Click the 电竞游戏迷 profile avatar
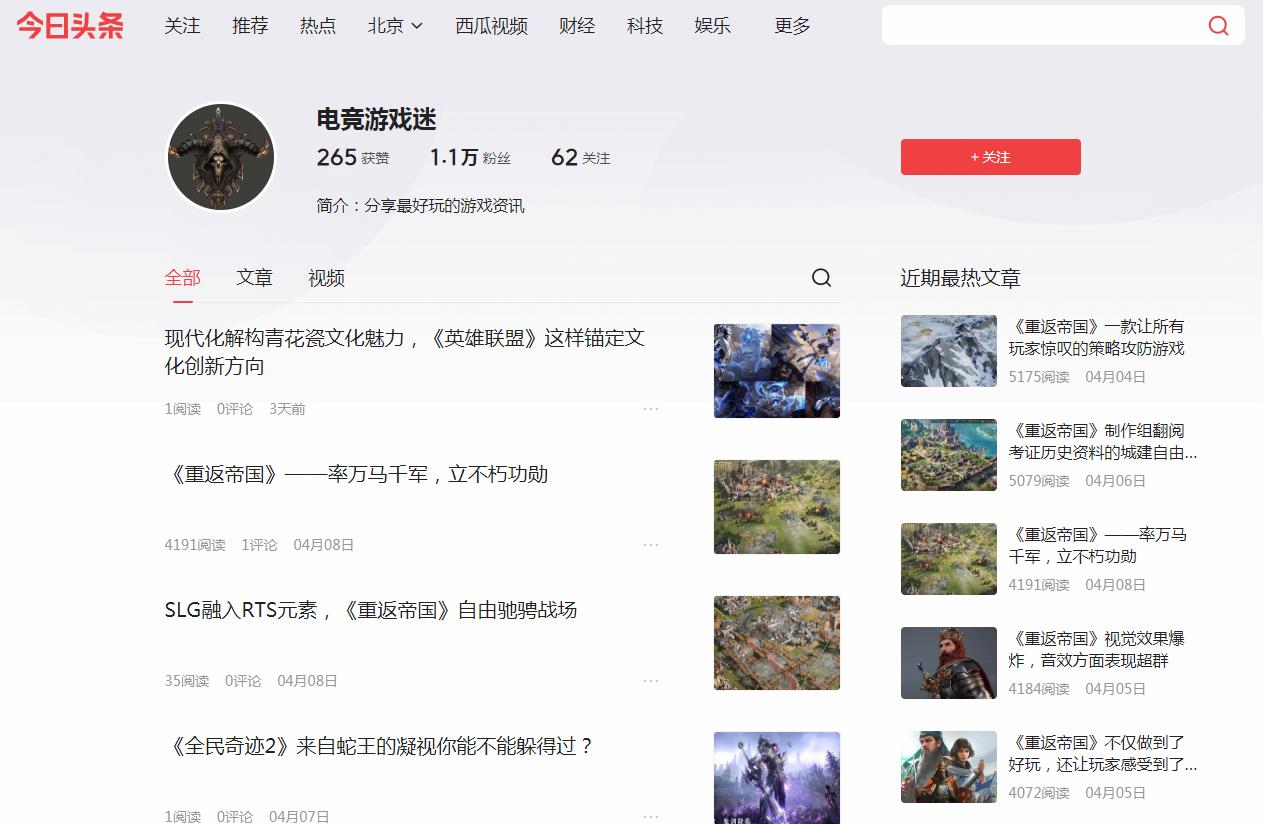The height and width of the screenshot is (824, 1263). tap(220, 157)
